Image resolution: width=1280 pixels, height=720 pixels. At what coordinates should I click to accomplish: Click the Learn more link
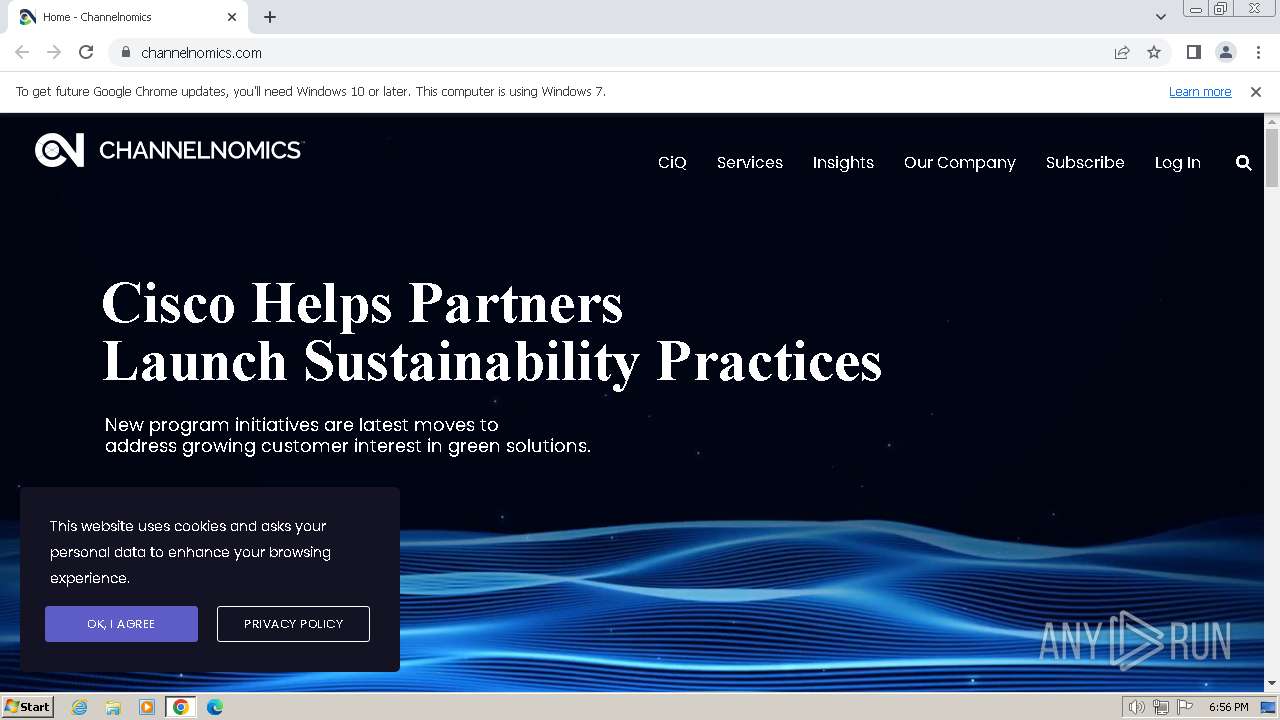point(1200,91)
